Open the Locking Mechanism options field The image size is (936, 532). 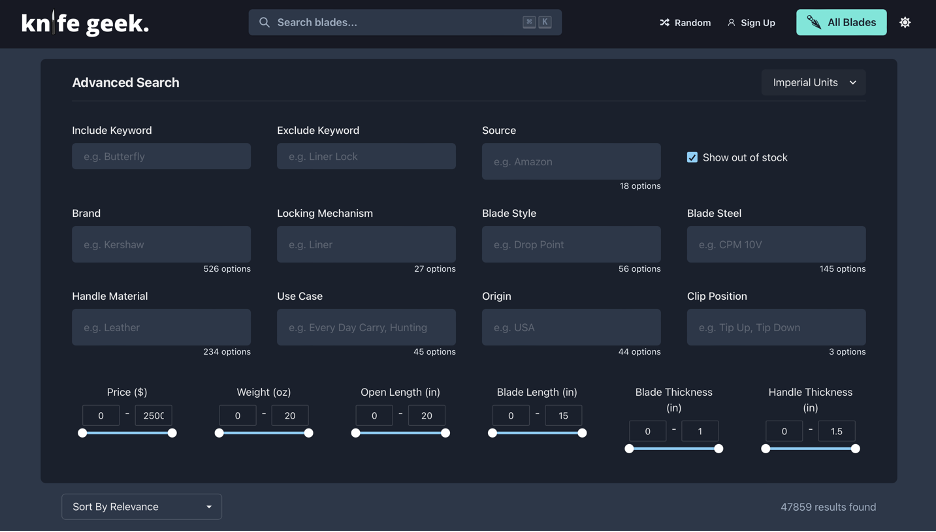[366, 244]
